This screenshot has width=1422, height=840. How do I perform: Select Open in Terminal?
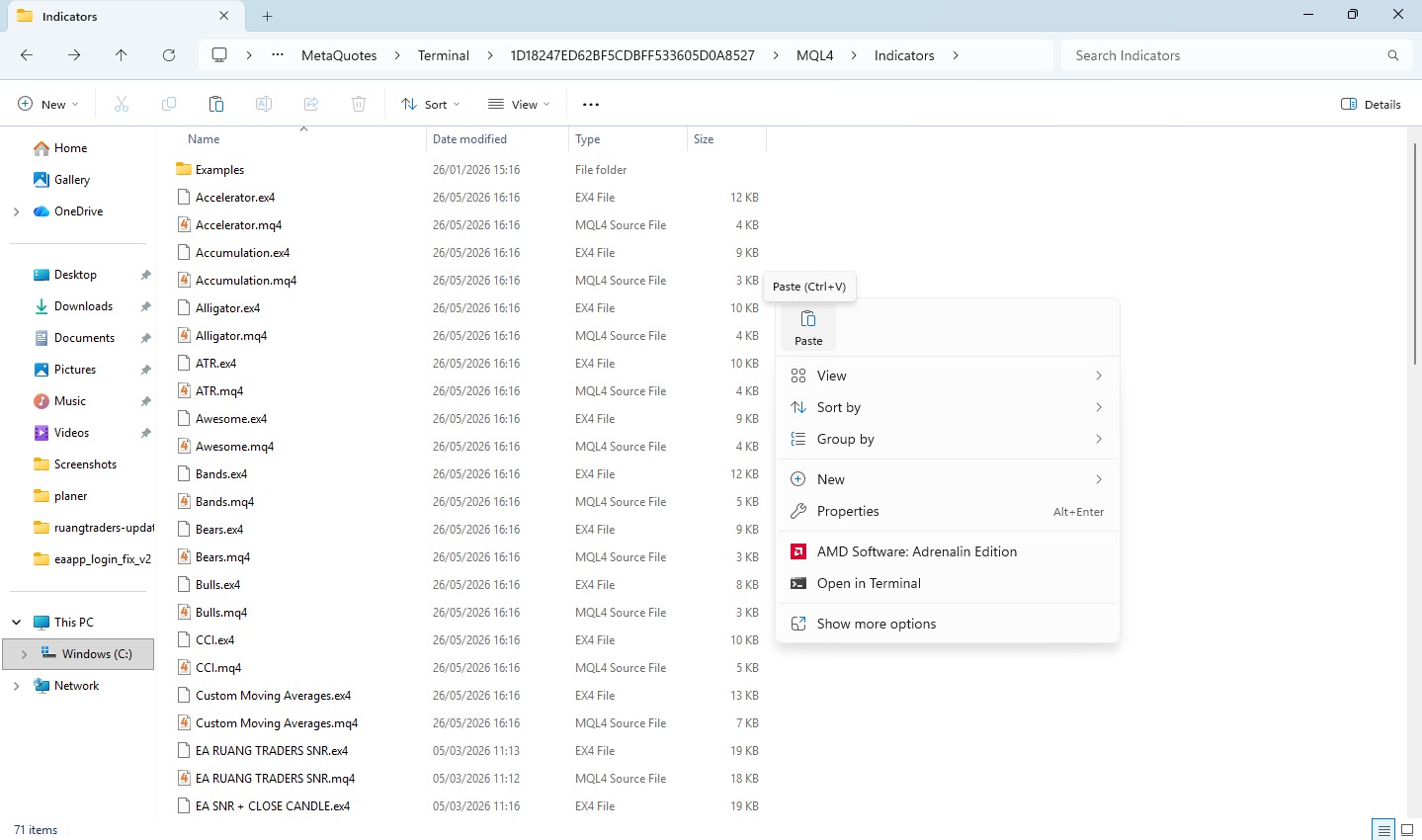coord(948,583)
